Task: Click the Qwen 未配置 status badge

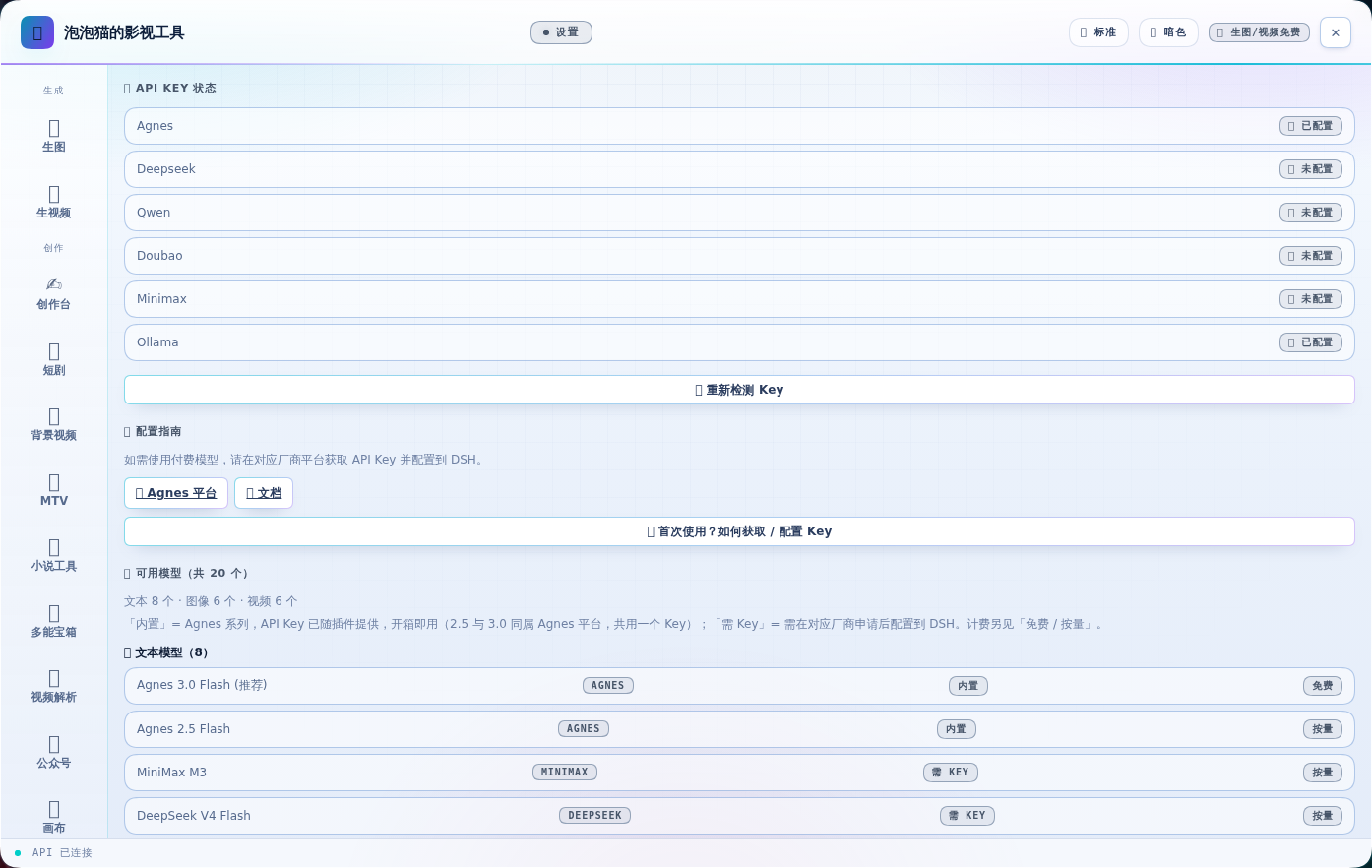Action: (x=1311, y=213)
